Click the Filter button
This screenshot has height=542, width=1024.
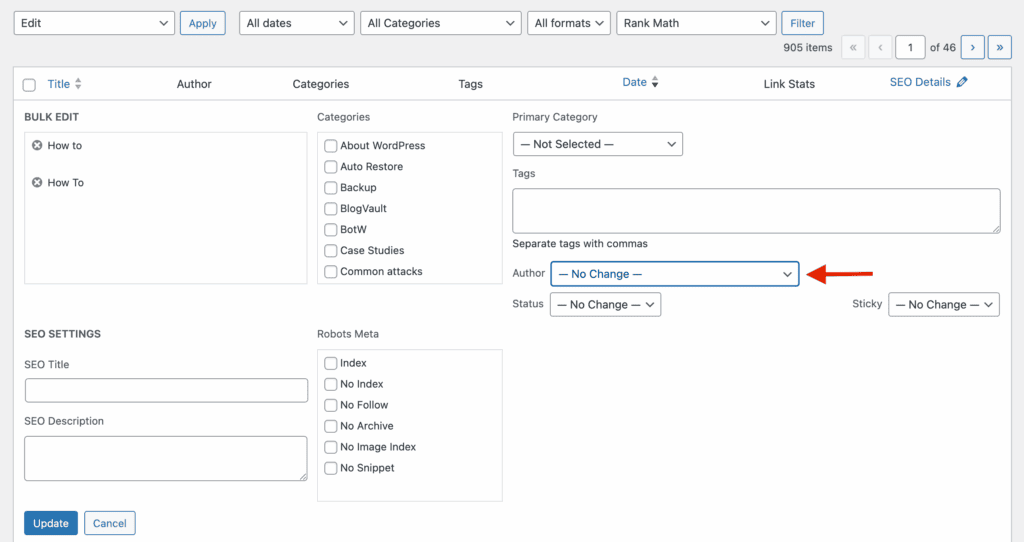pyautogui.click(x=803, y=23)
